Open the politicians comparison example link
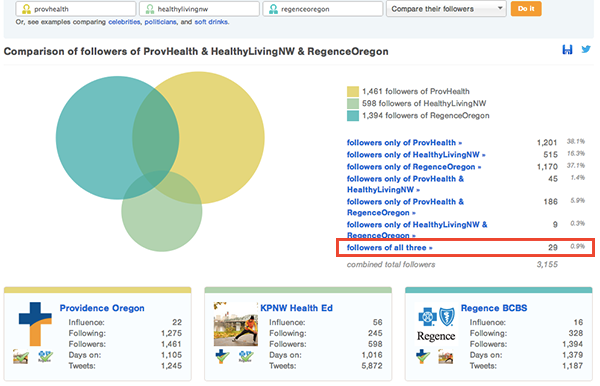Image resolution: width=600 pixels, height=386 pixels. click(160, 22)
